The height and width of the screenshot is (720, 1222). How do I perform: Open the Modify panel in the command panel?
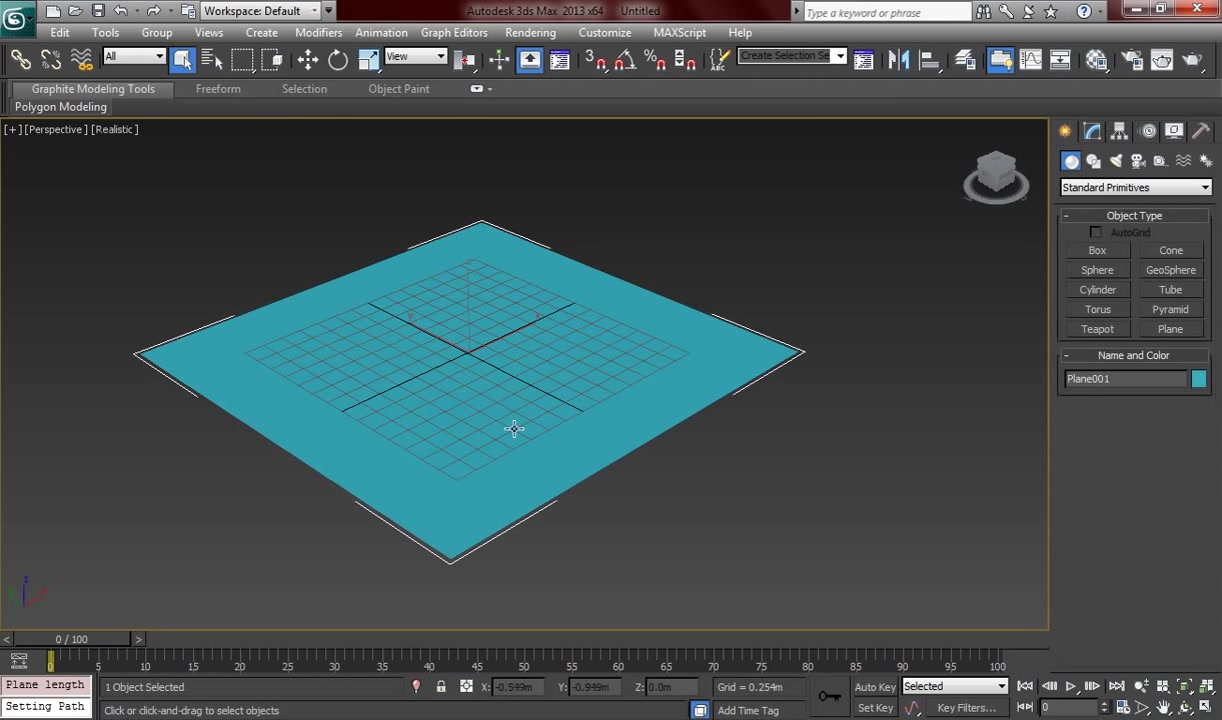[1092, 131]
